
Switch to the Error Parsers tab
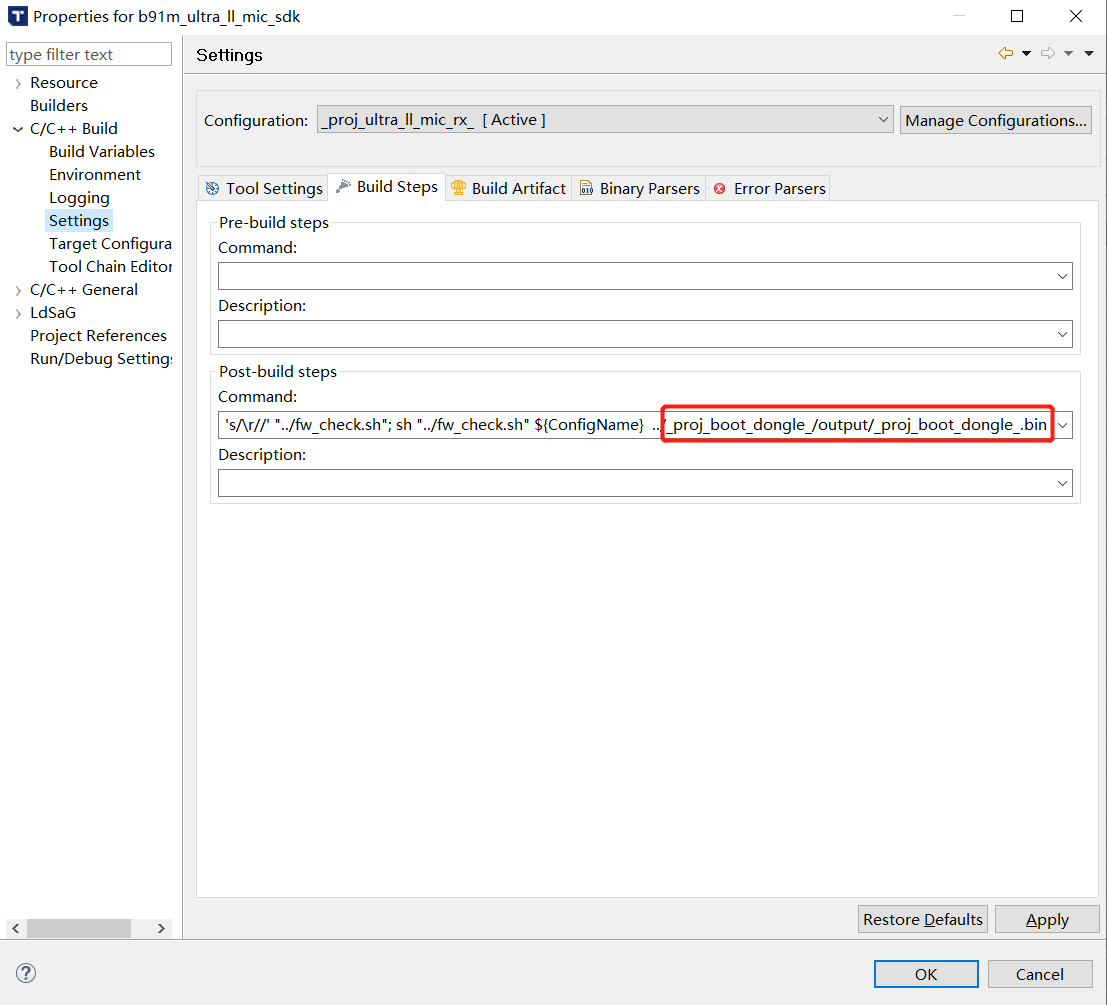tap(769, 188)
